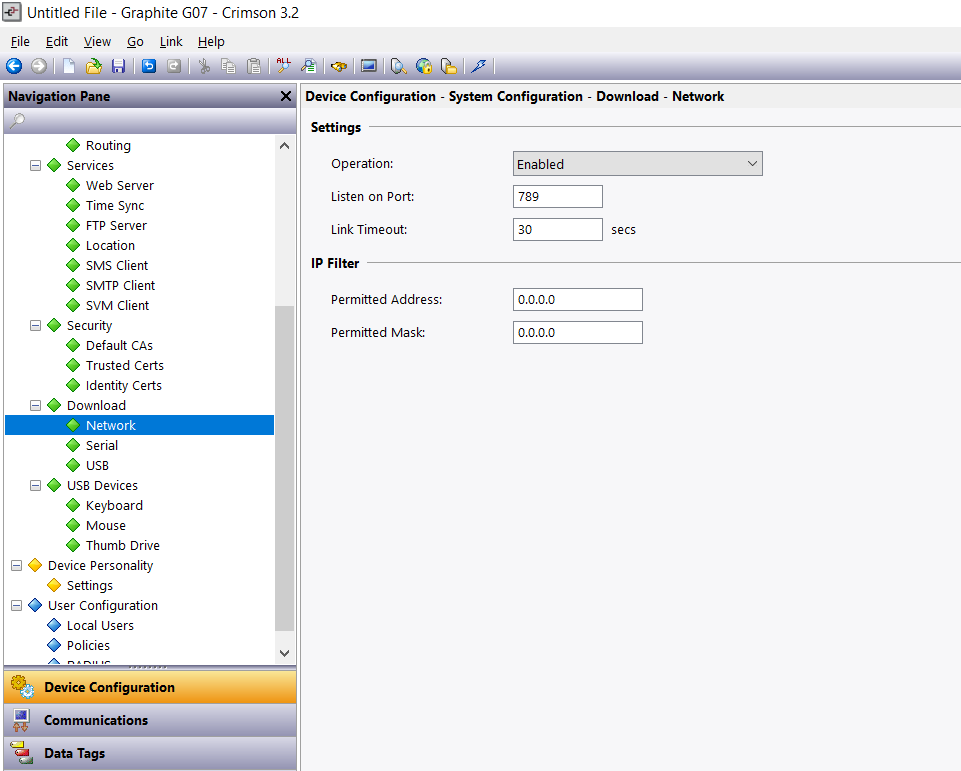Collapse the Device Personality tree node
Screen dimensions: 961x771
(x=17, y=565)
